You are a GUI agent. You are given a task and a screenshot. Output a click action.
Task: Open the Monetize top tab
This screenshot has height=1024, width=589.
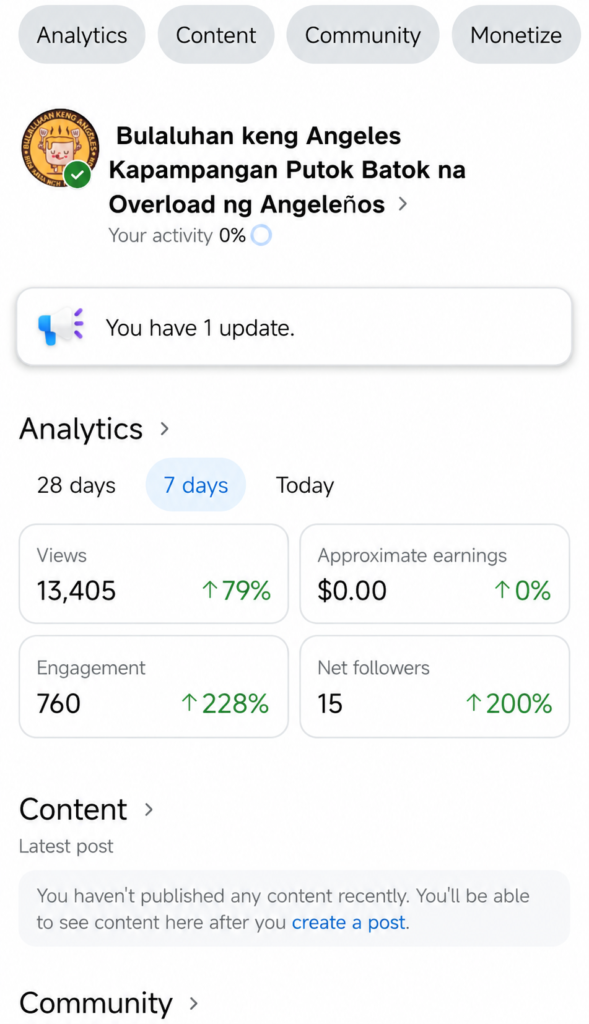coord(516,35)
